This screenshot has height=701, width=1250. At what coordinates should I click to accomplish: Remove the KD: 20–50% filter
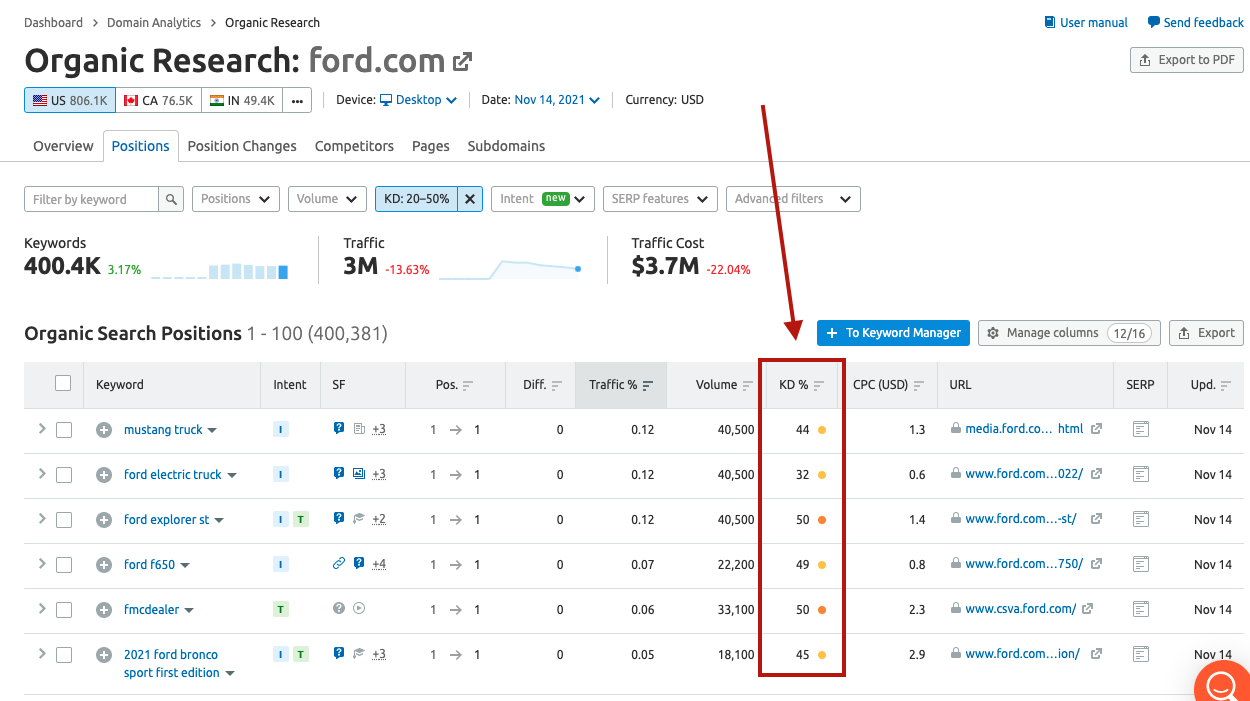(470, 199)
